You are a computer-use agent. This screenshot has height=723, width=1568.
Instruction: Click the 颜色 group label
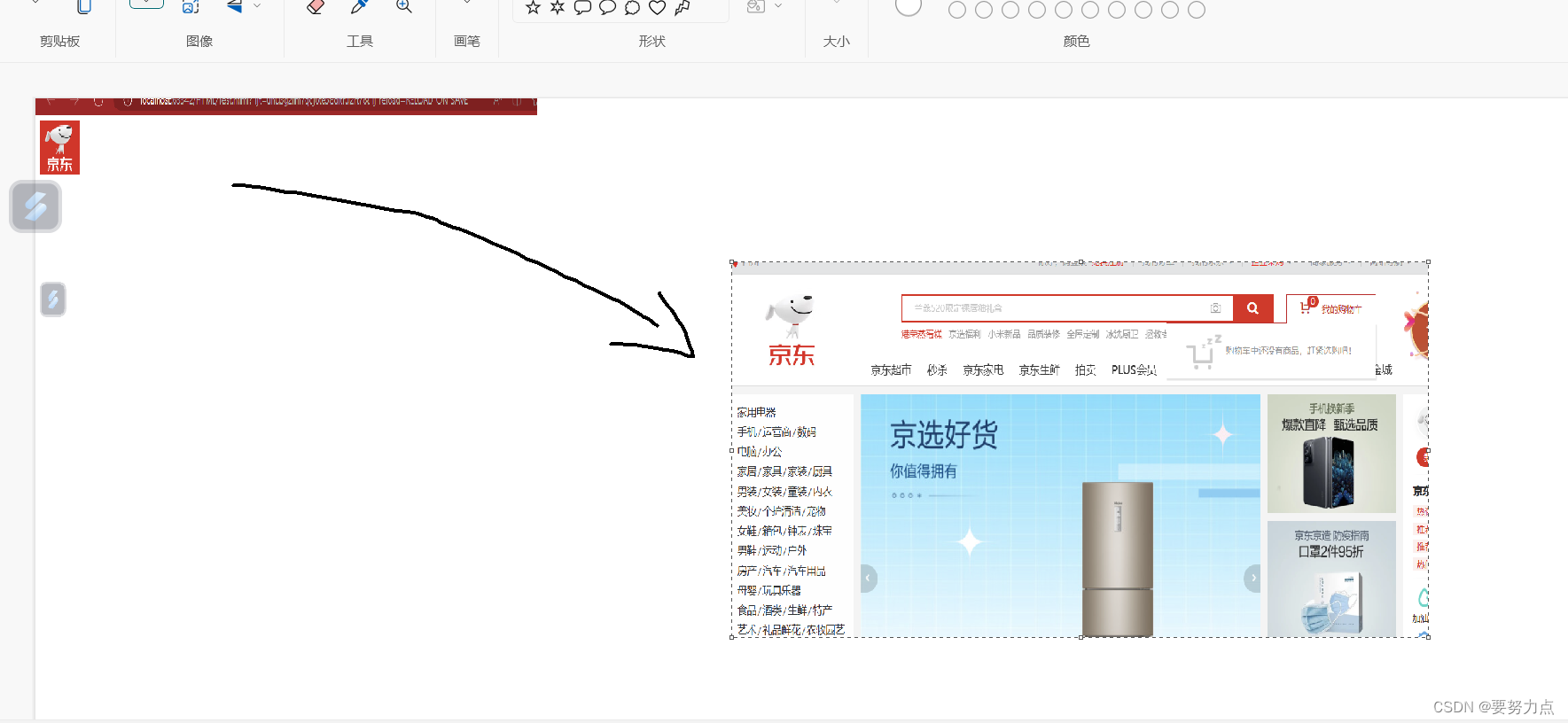1076,42
